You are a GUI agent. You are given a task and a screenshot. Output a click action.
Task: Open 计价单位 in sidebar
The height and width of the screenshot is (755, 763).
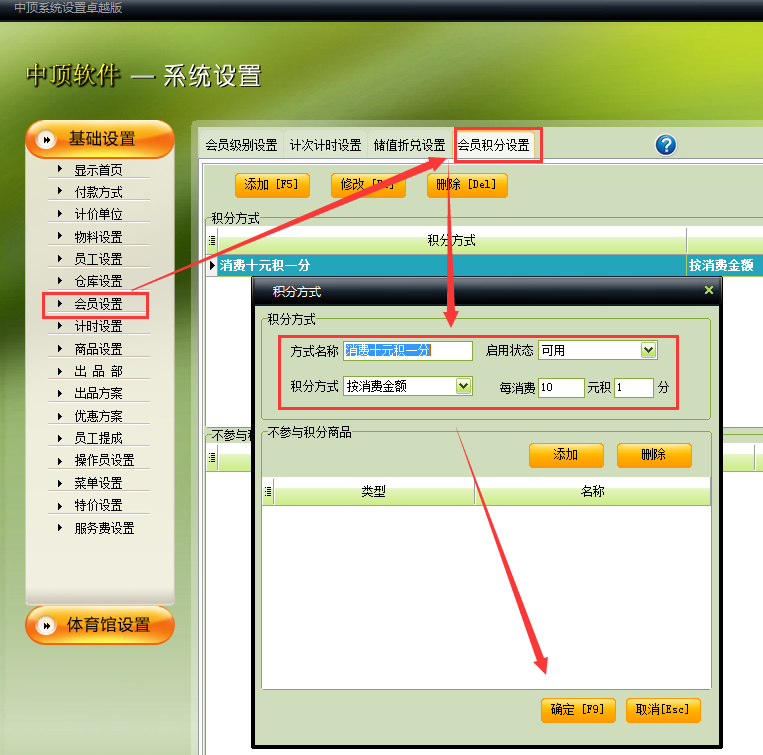(98, 214)
